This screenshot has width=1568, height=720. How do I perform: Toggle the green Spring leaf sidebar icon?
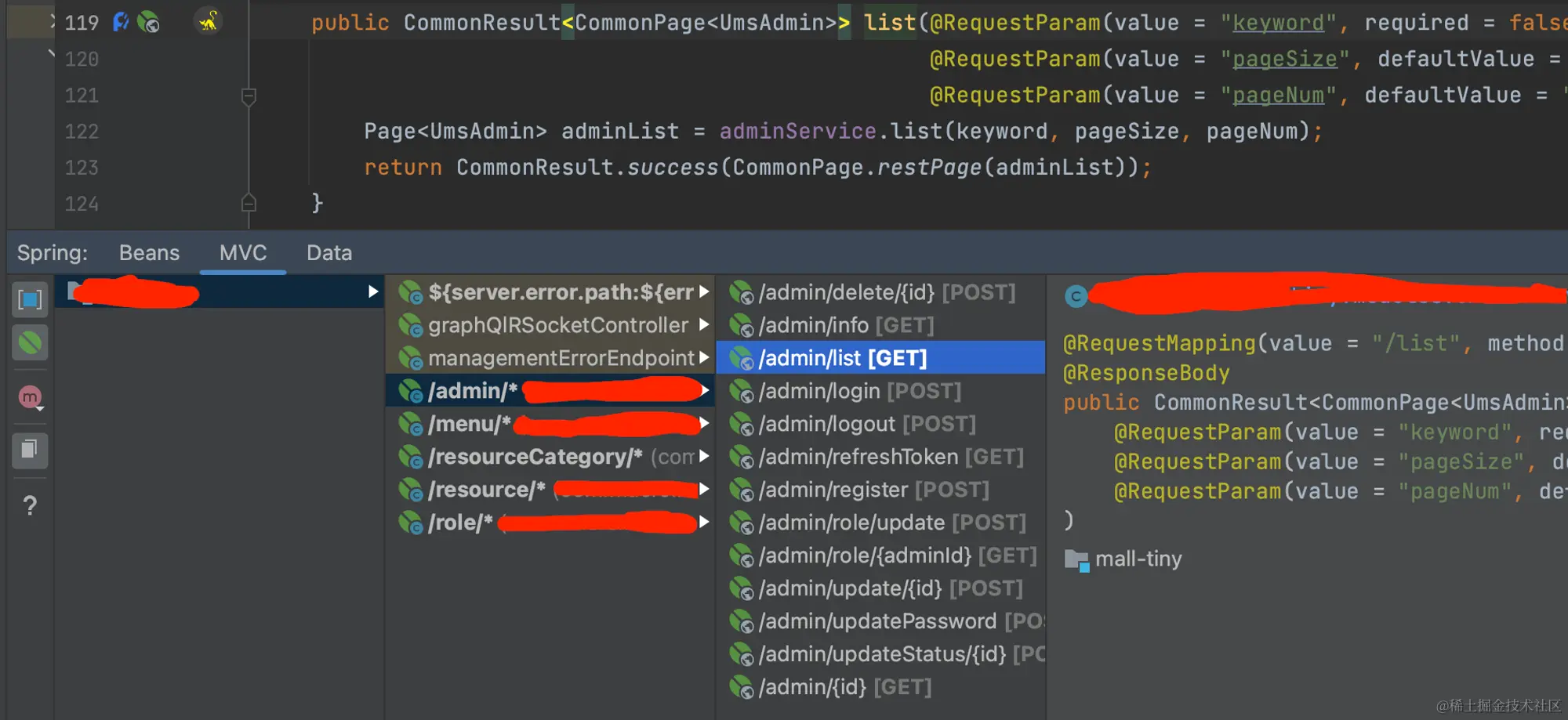tap(30, 342)
